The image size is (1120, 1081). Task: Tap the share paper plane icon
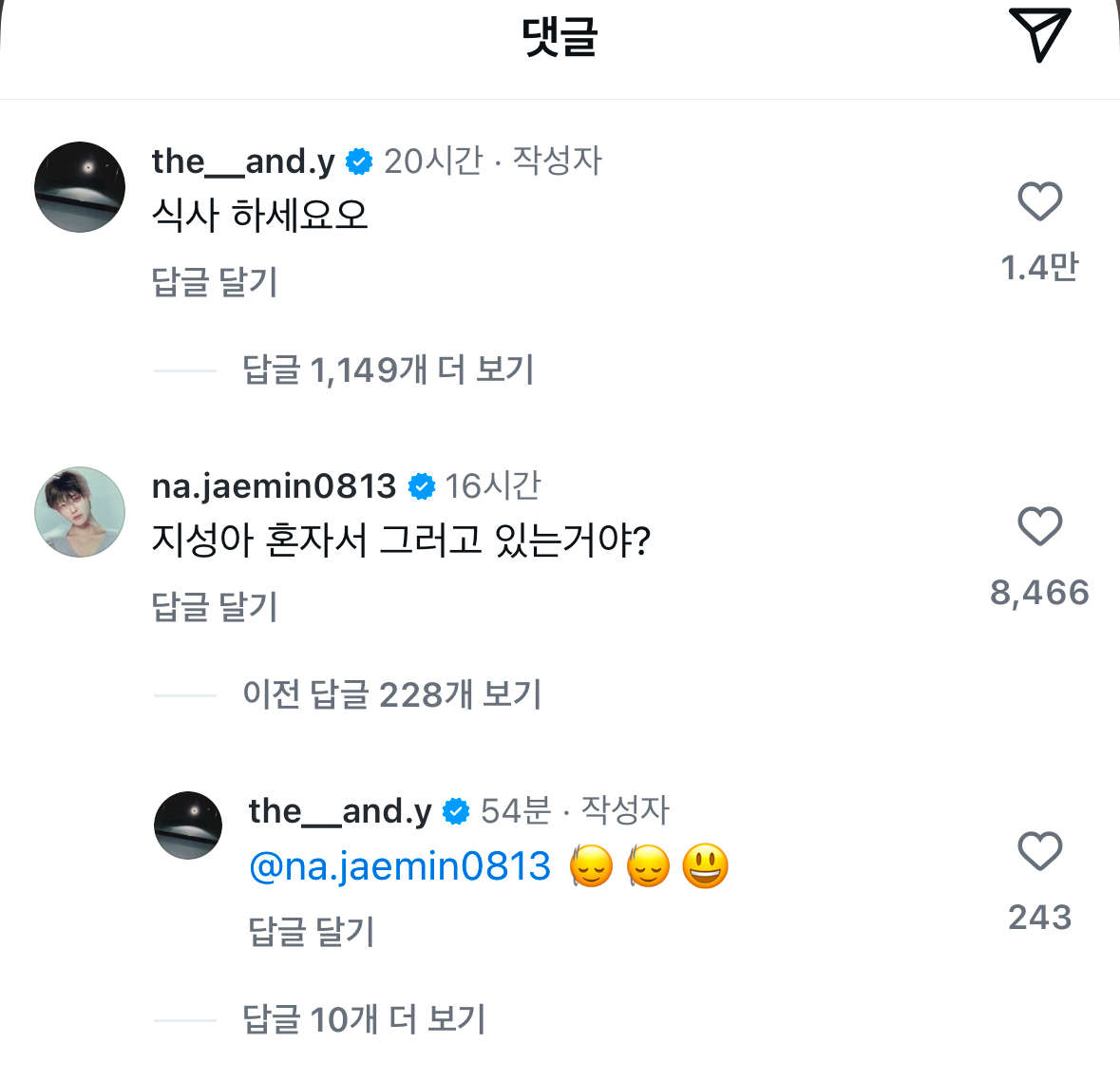(1039, 35)
